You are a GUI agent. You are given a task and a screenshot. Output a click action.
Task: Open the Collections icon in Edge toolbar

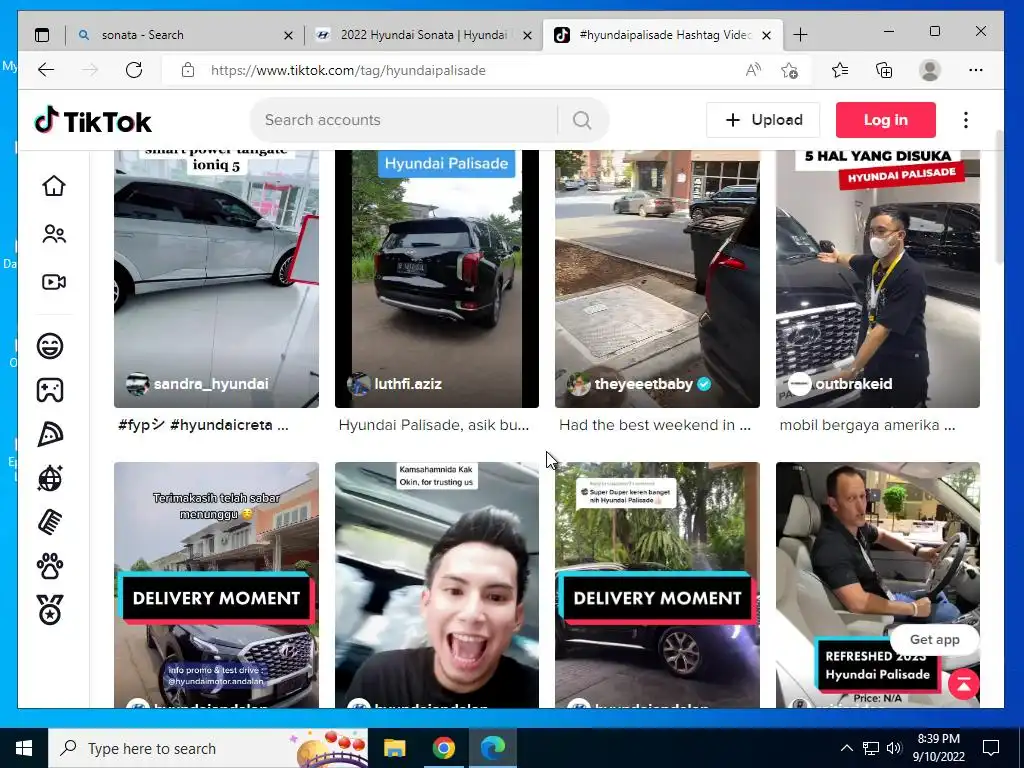point(884,70)
